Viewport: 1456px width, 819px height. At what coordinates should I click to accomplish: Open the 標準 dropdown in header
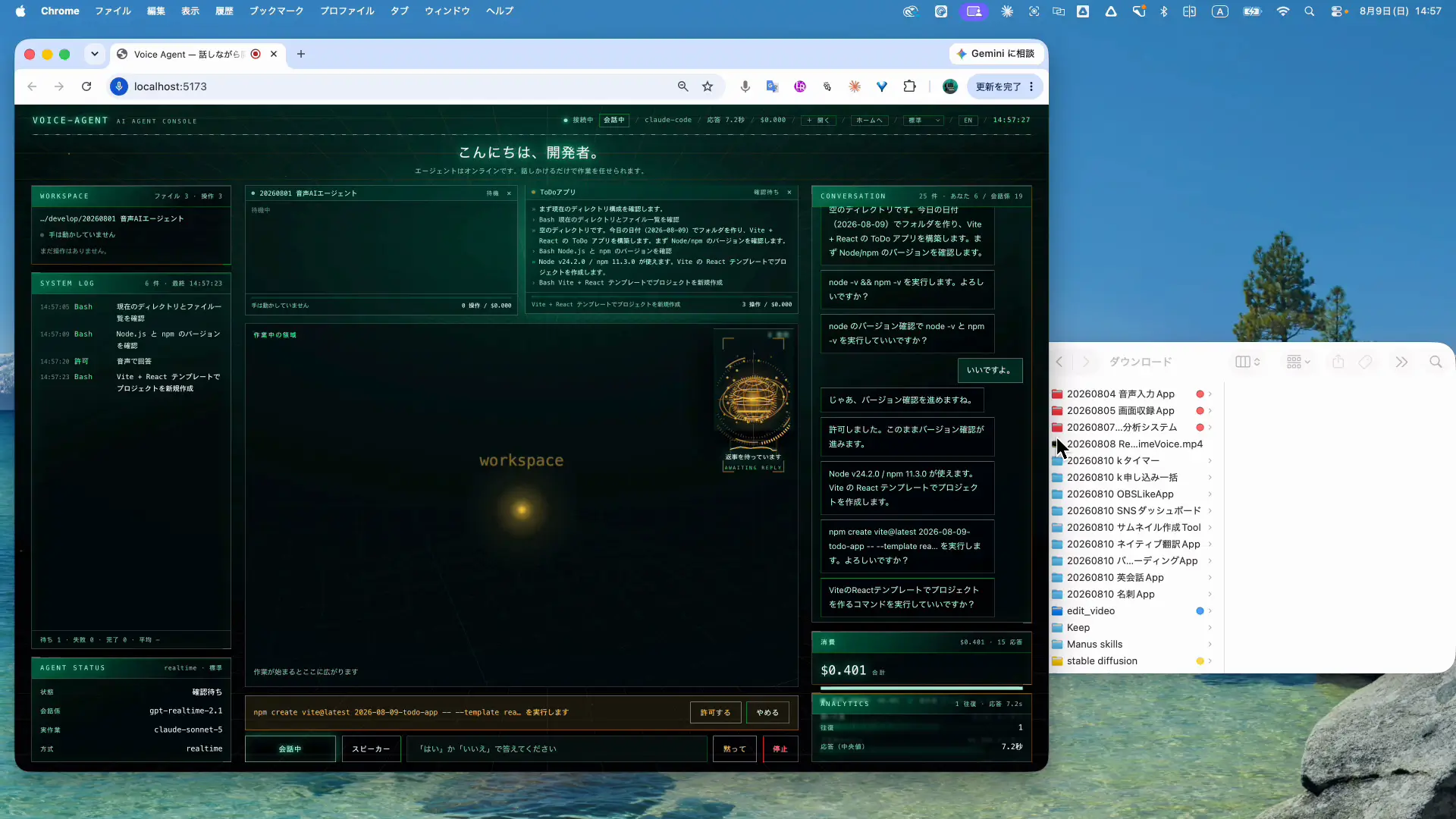pos(924,120)
